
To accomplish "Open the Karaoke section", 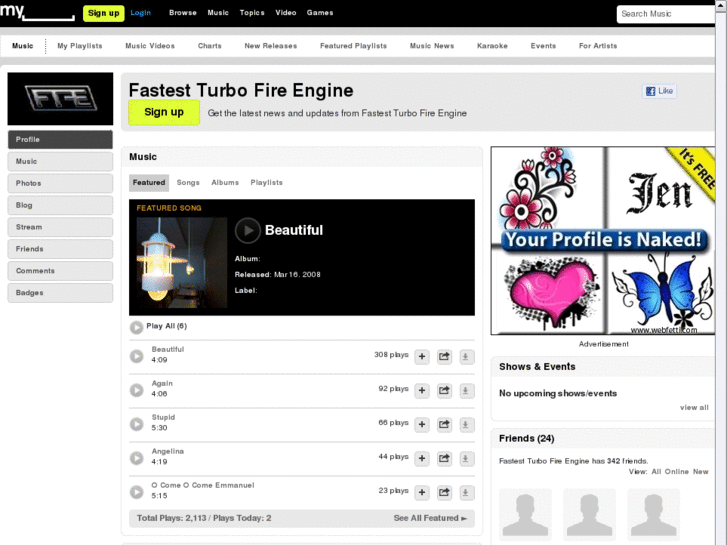I will click(492, 46).
